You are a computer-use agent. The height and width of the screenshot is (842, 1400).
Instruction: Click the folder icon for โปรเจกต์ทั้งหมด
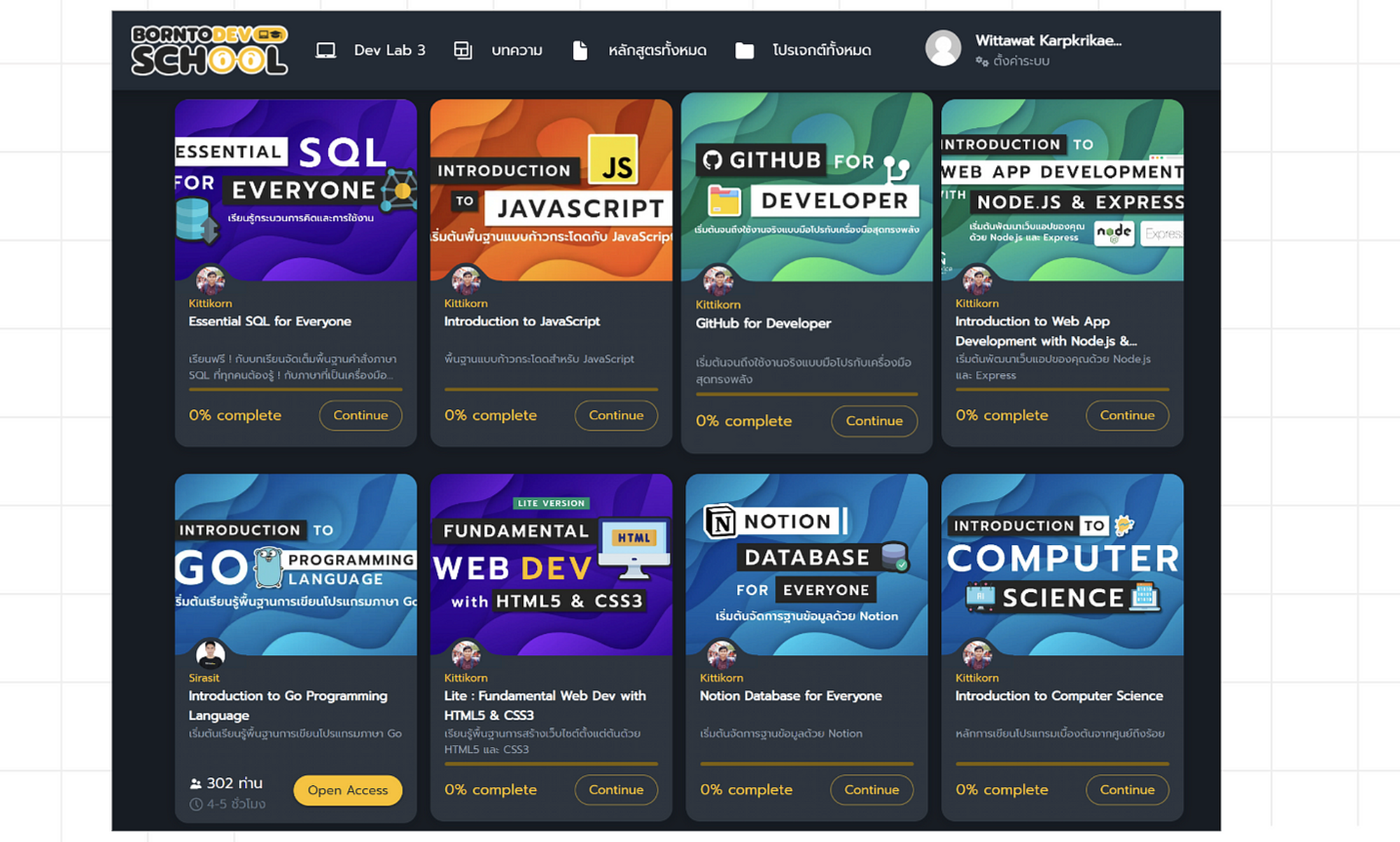point(745,50)
